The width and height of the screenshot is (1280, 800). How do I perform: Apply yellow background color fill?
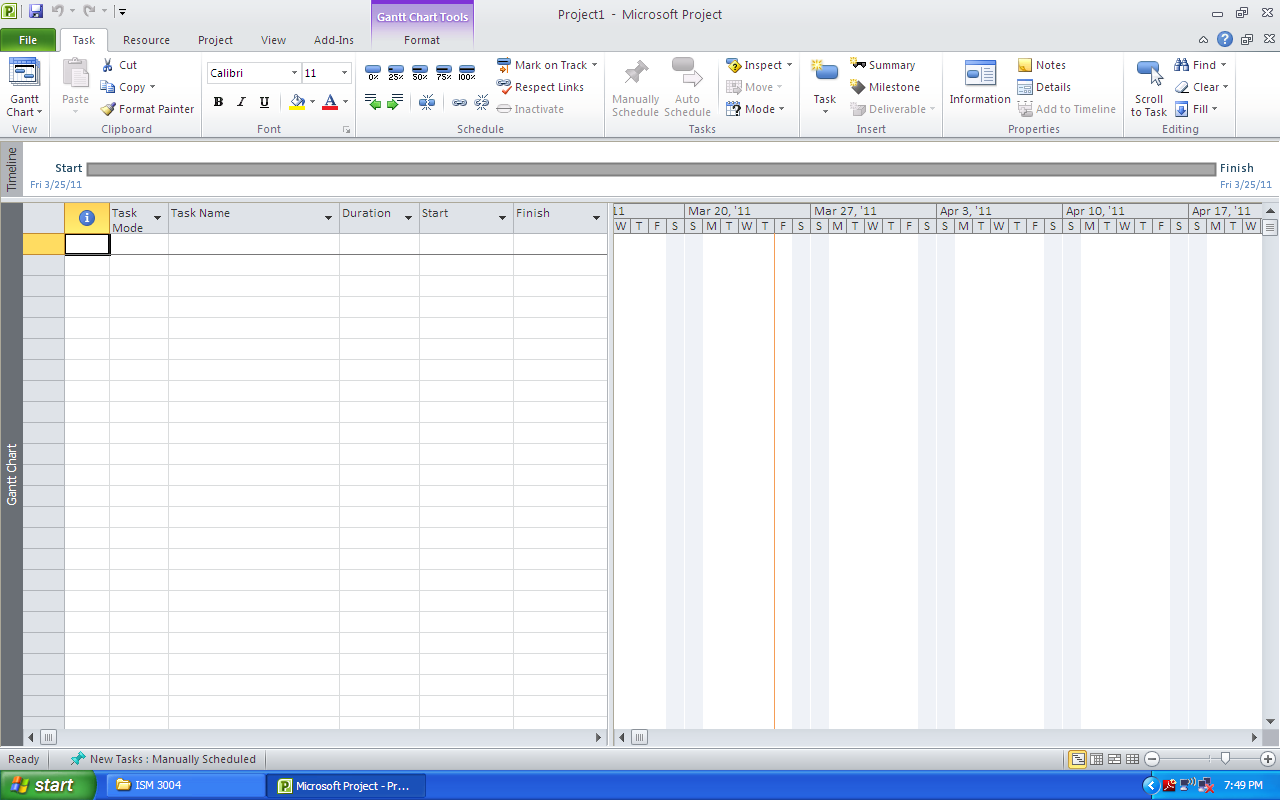pos(297,102)
